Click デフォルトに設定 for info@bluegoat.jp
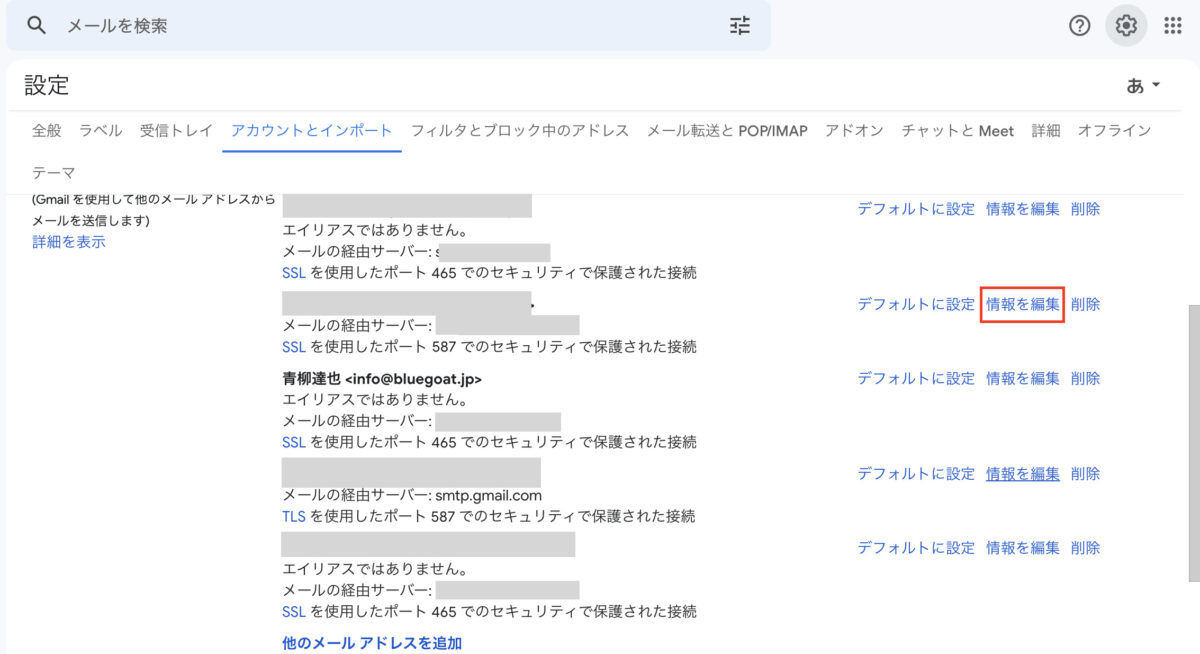The image size is (1200, 654). tap(916, 379)
